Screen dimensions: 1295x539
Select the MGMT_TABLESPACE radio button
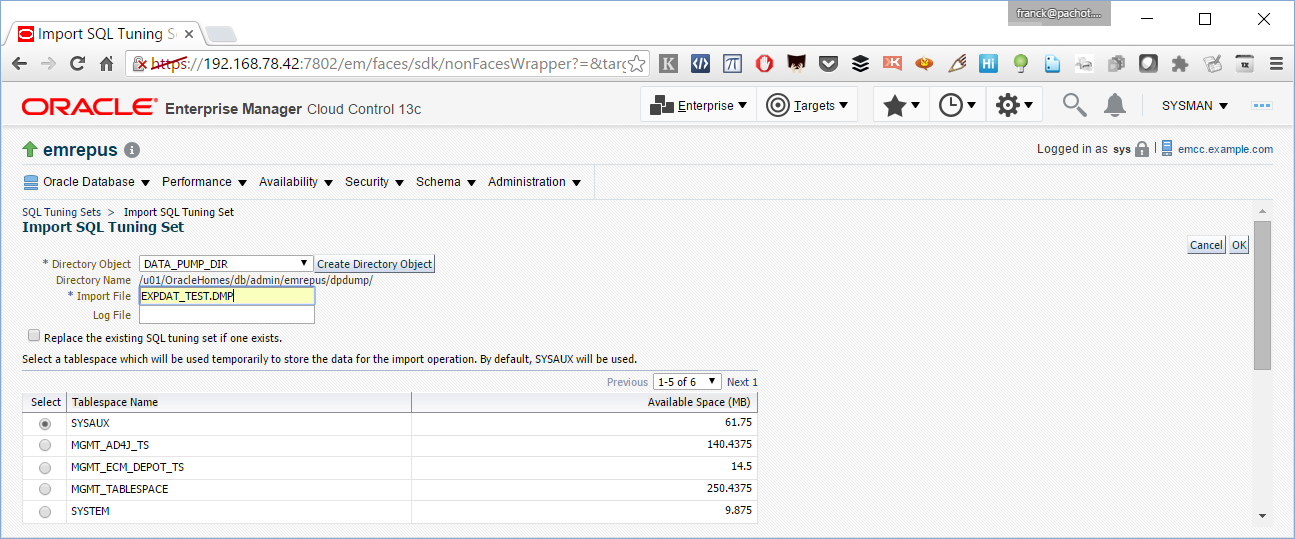tap(45, 490)
